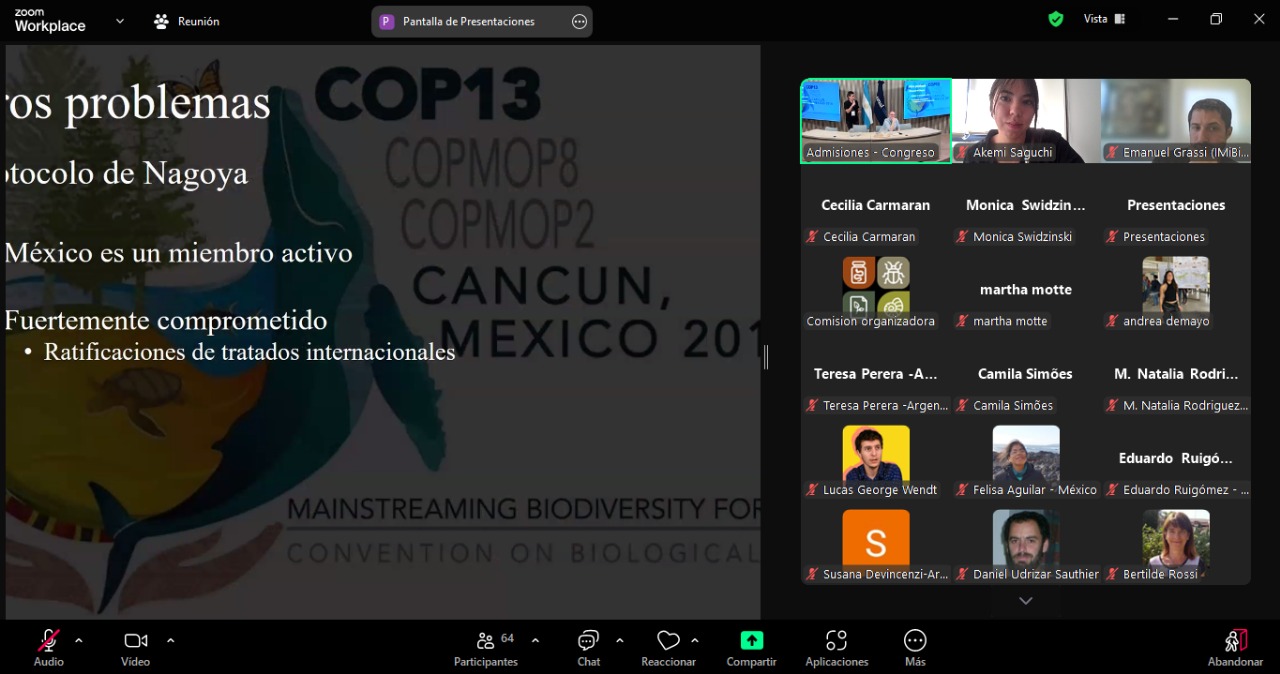Change layout with the Vista button

[1104, 19]
